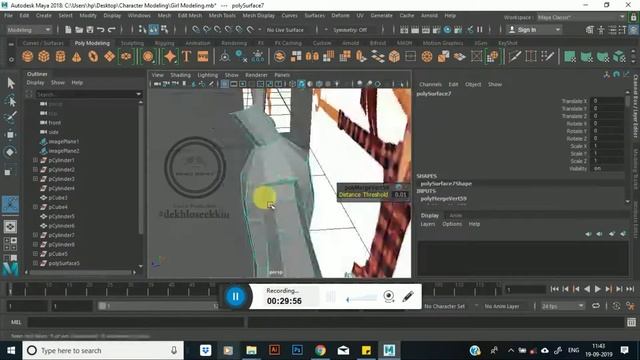Open the Outliner search filter dropdown arrow
This screenshot has height=360, width=640.
coord(139,94)
